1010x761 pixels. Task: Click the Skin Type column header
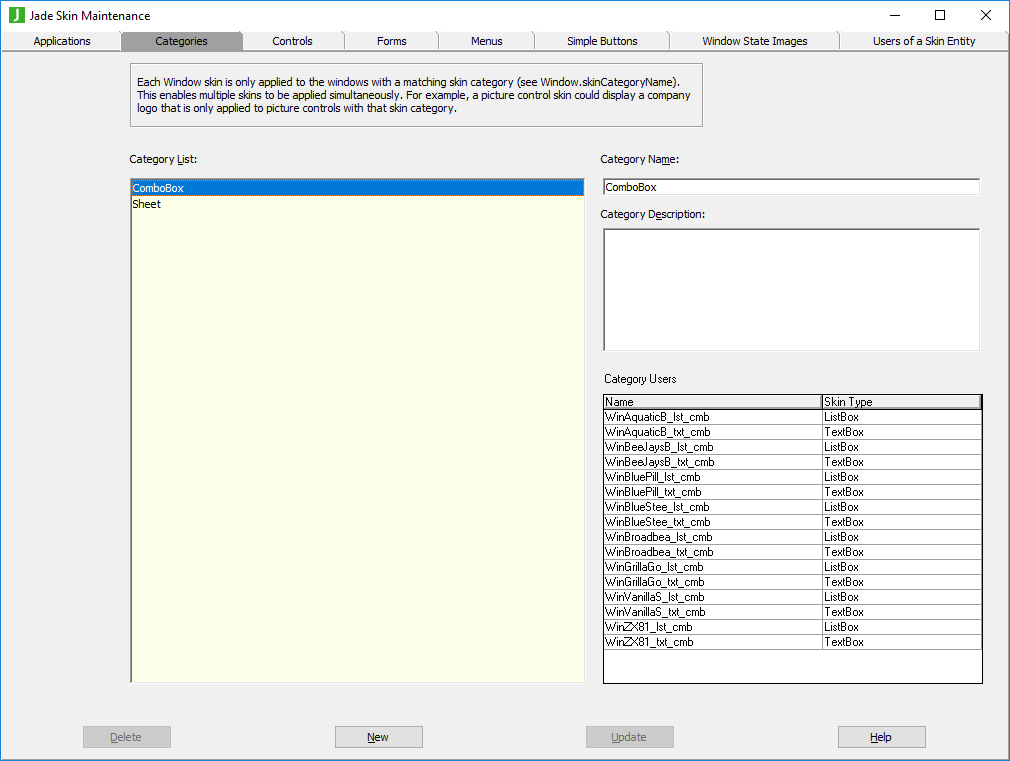[x=900, y=402]
